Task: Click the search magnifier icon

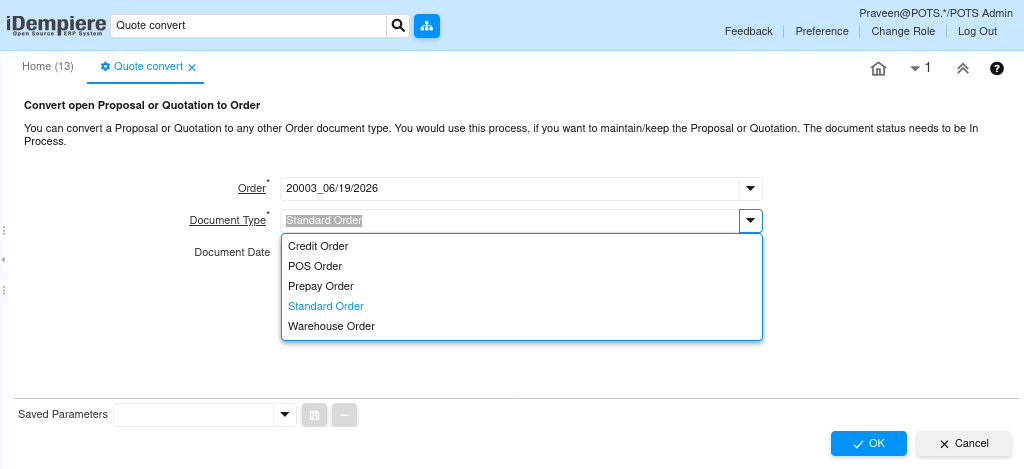Action: point(398,25)
